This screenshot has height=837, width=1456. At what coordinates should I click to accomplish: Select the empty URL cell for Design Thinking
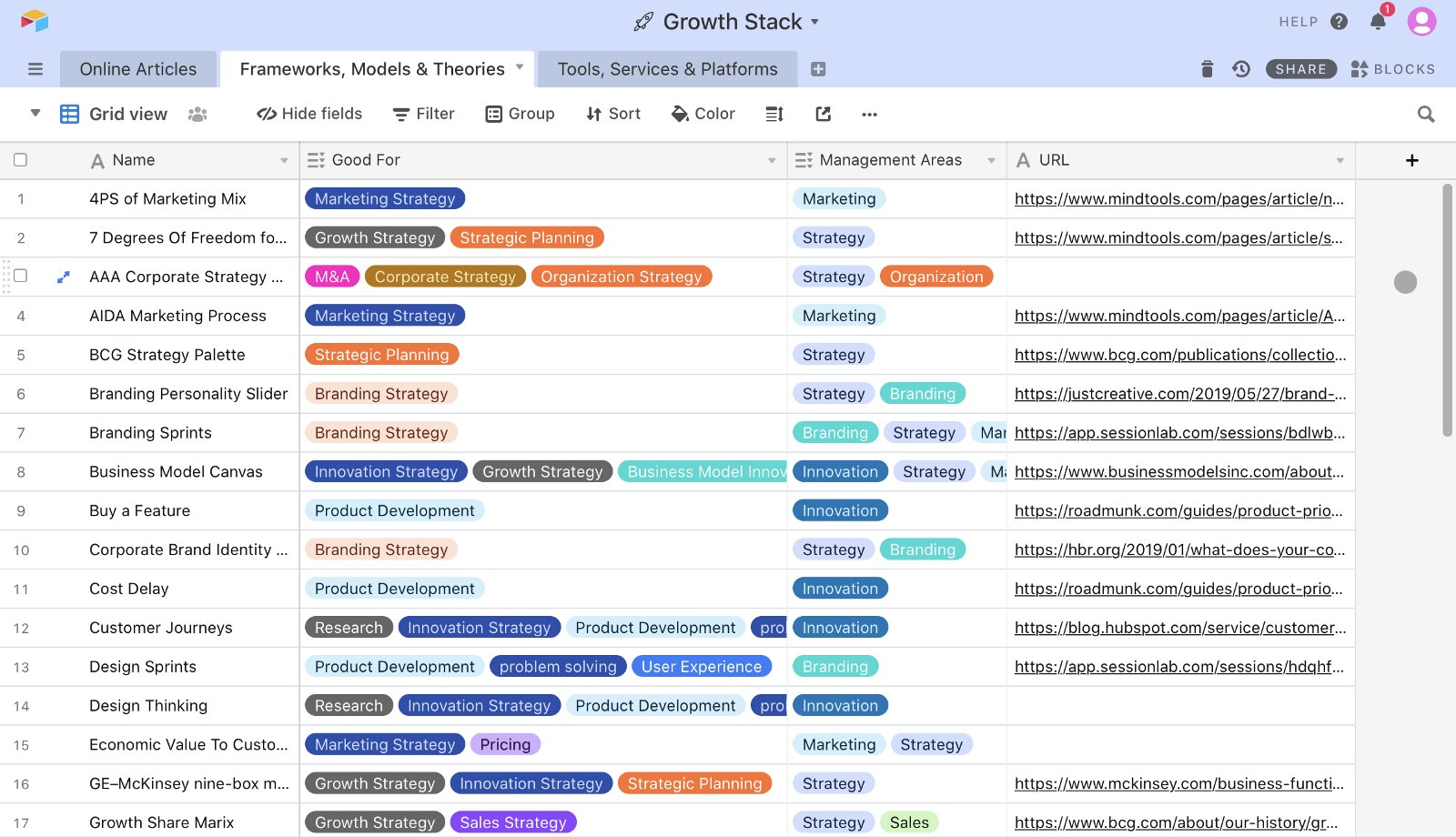pyautogui.click(x=1180, y=706)
